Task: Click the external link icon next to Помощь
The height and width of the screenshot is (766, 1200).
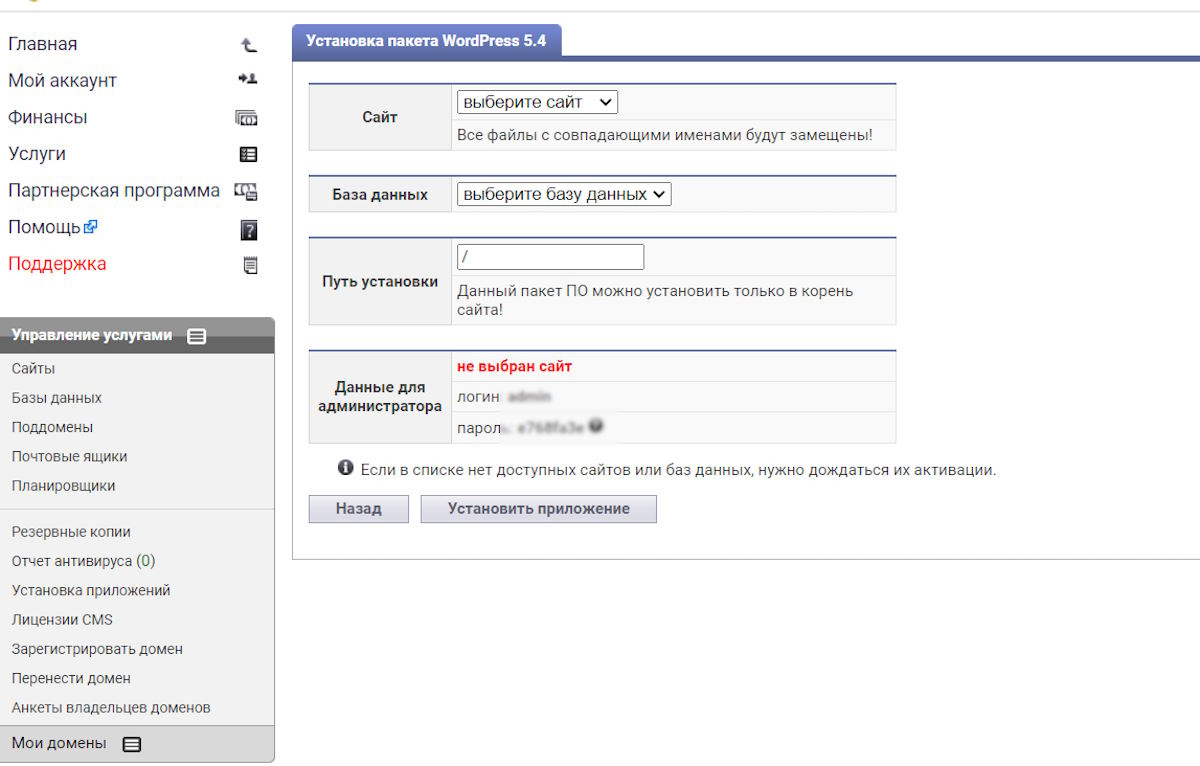Action: tap(91, 227)
